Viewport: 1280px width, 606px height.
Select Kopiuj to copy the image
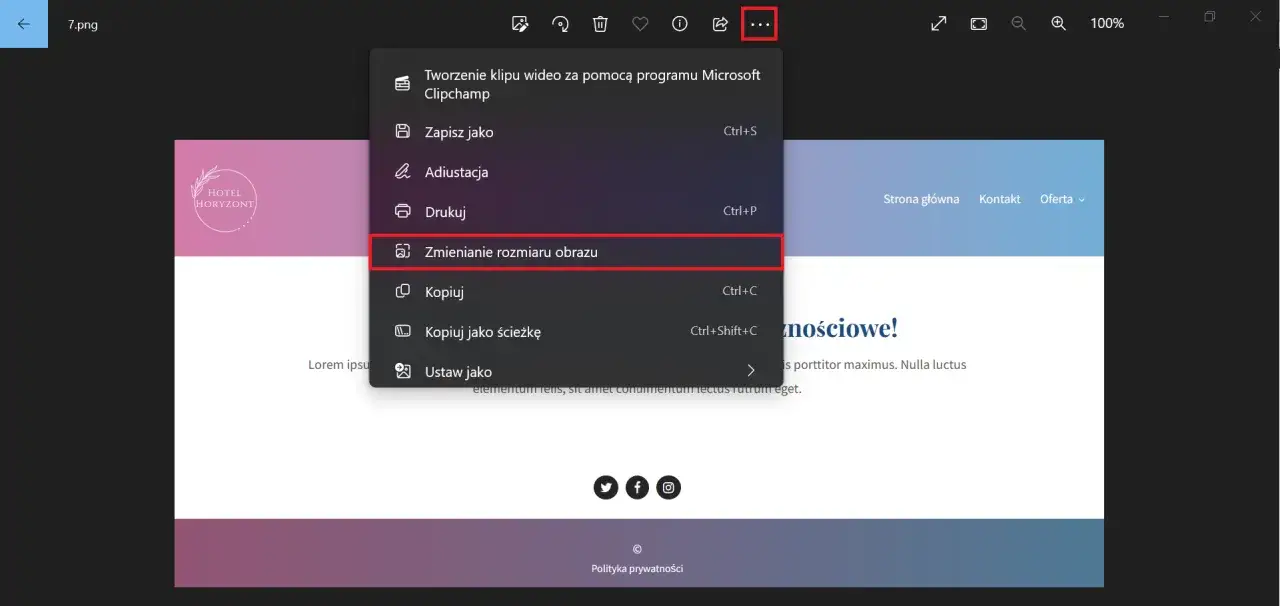coord(443,291)
